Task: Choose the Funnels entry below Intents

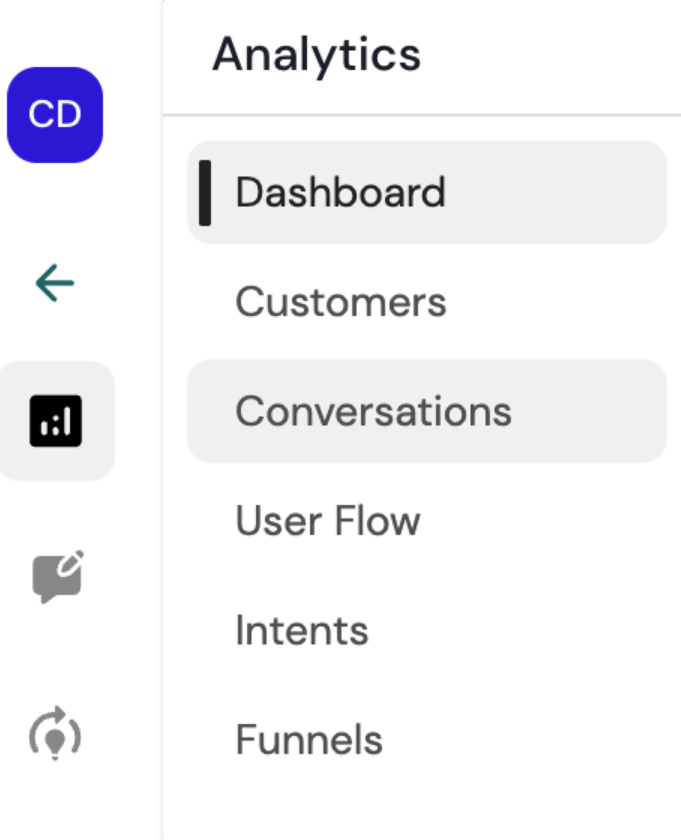Action: point(309,740)
